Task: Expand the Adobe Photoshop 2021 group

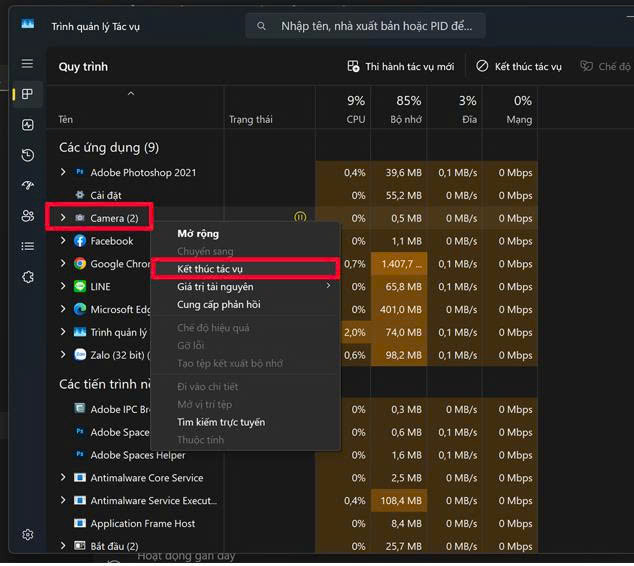Action: pyautogui.click(x=63, y=172)
